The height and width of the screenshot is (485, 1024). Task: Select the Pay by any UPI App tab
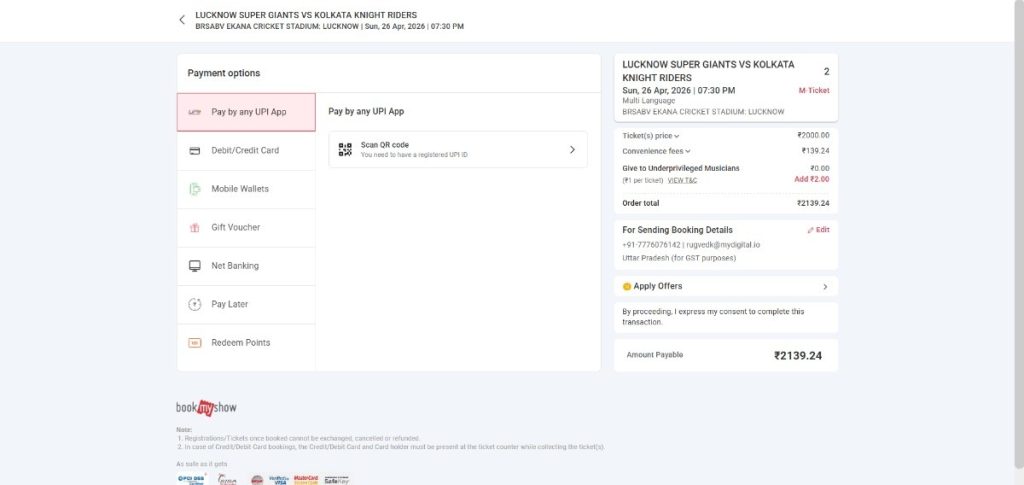coord(247,112)
